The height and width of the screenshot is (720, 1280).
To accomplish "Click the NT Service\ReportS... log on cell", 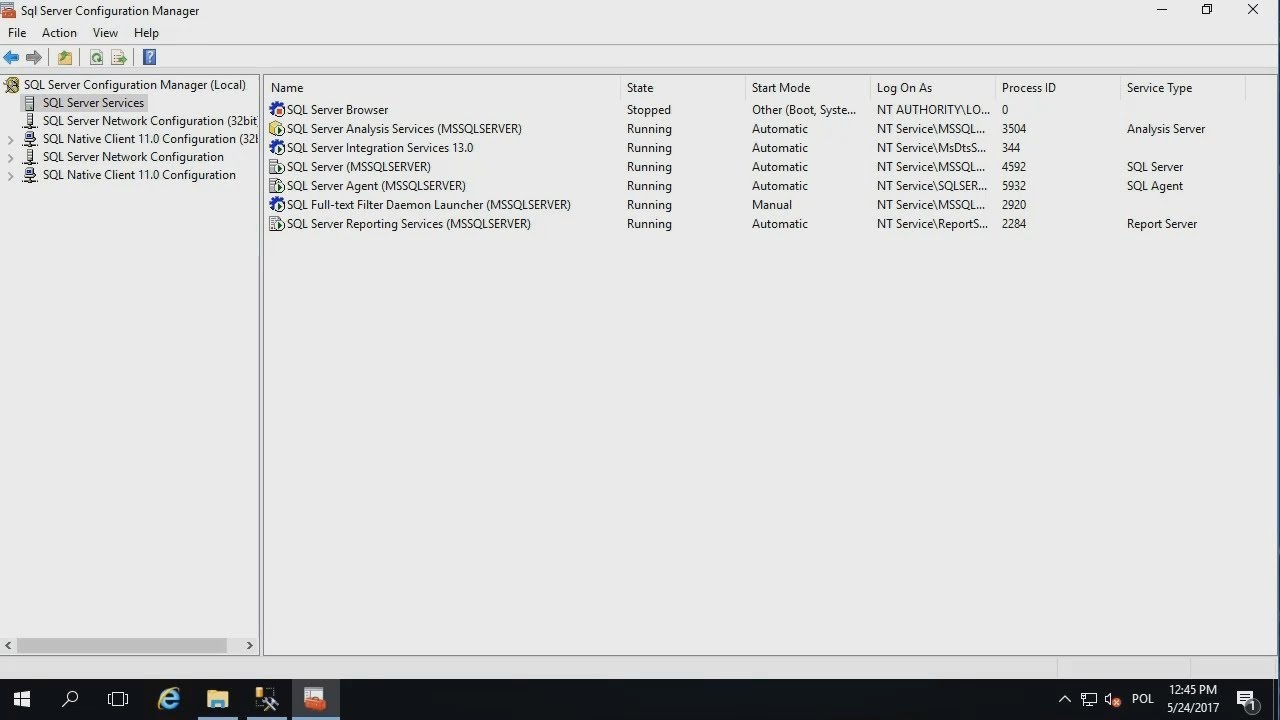I will tap(931, 224).
